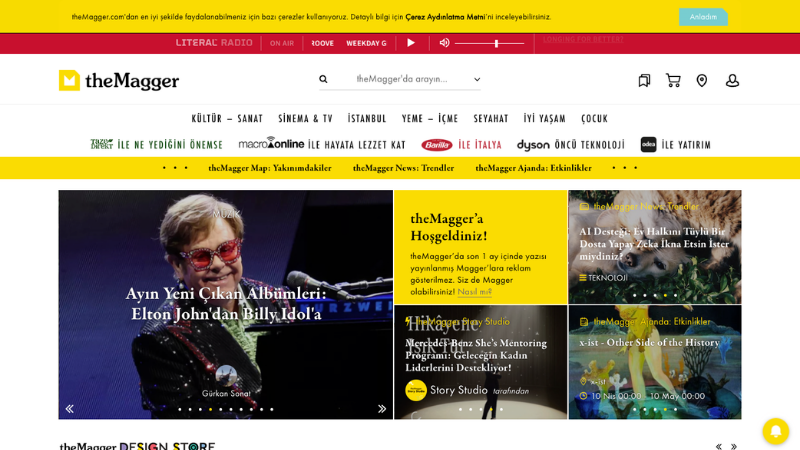Click the search magnifier icon
Screen dimensions: 800x450
tap(323, 79)
